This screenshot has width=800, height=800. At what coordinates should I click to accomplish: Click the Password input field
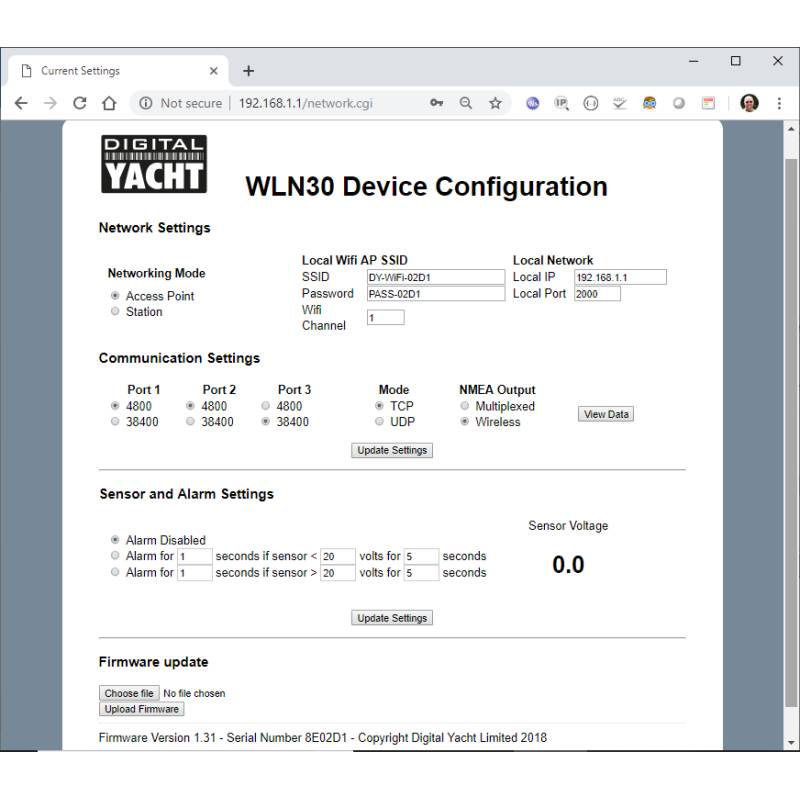click(436, 293)
